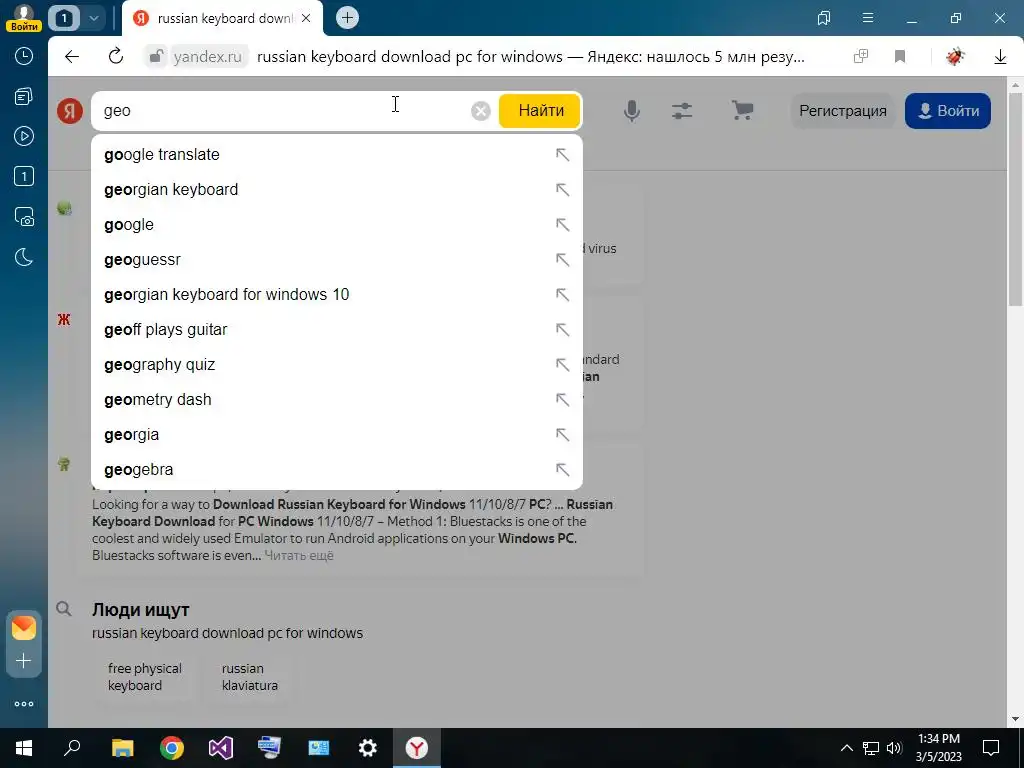The image size is (1024, 768).
Task: Select suggestion geoff plays guitar
Action: pyautogui.click(x=336, y=329)
